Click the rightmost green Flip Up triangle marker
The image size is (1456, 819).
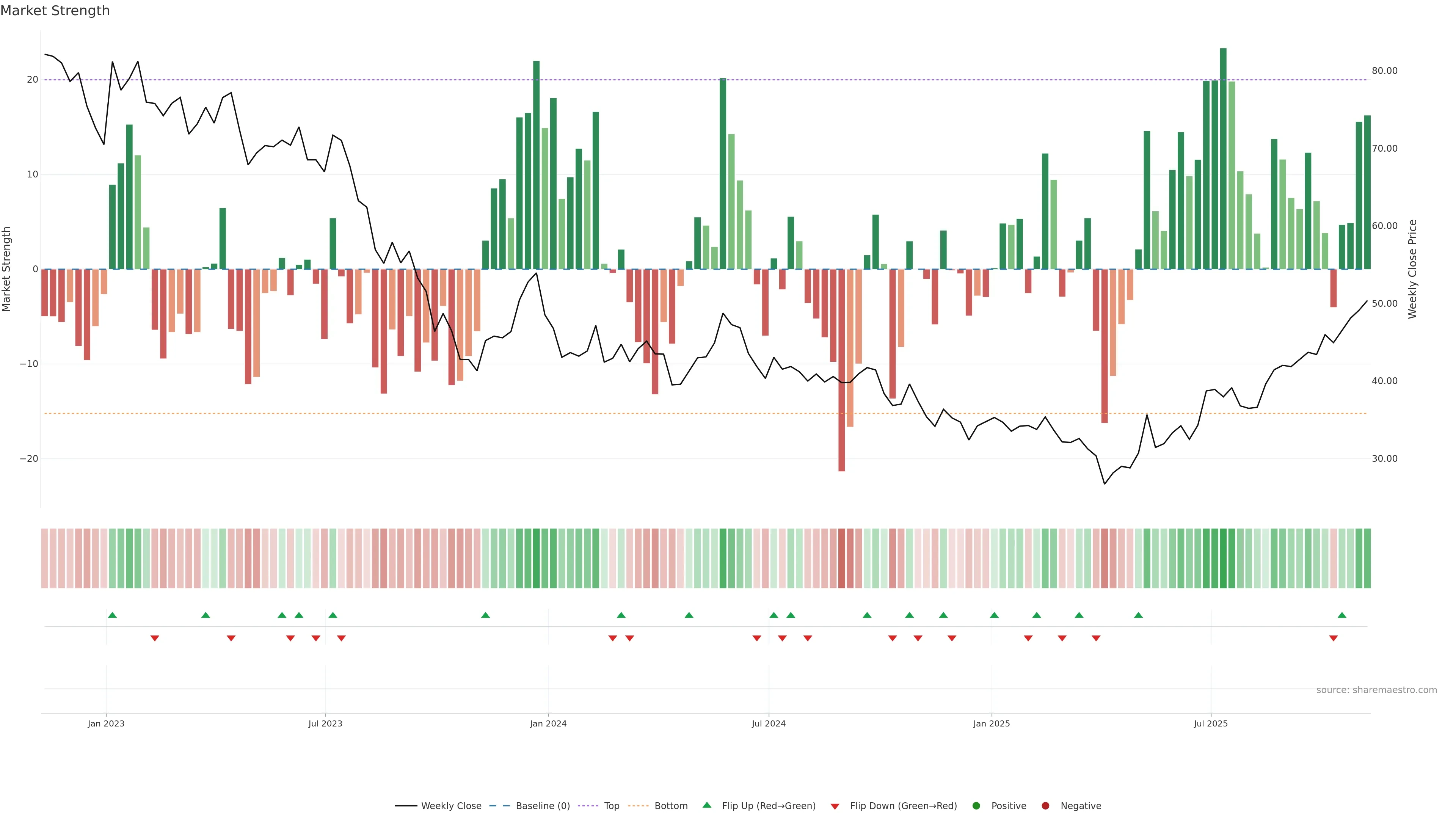coord(1342,615)
